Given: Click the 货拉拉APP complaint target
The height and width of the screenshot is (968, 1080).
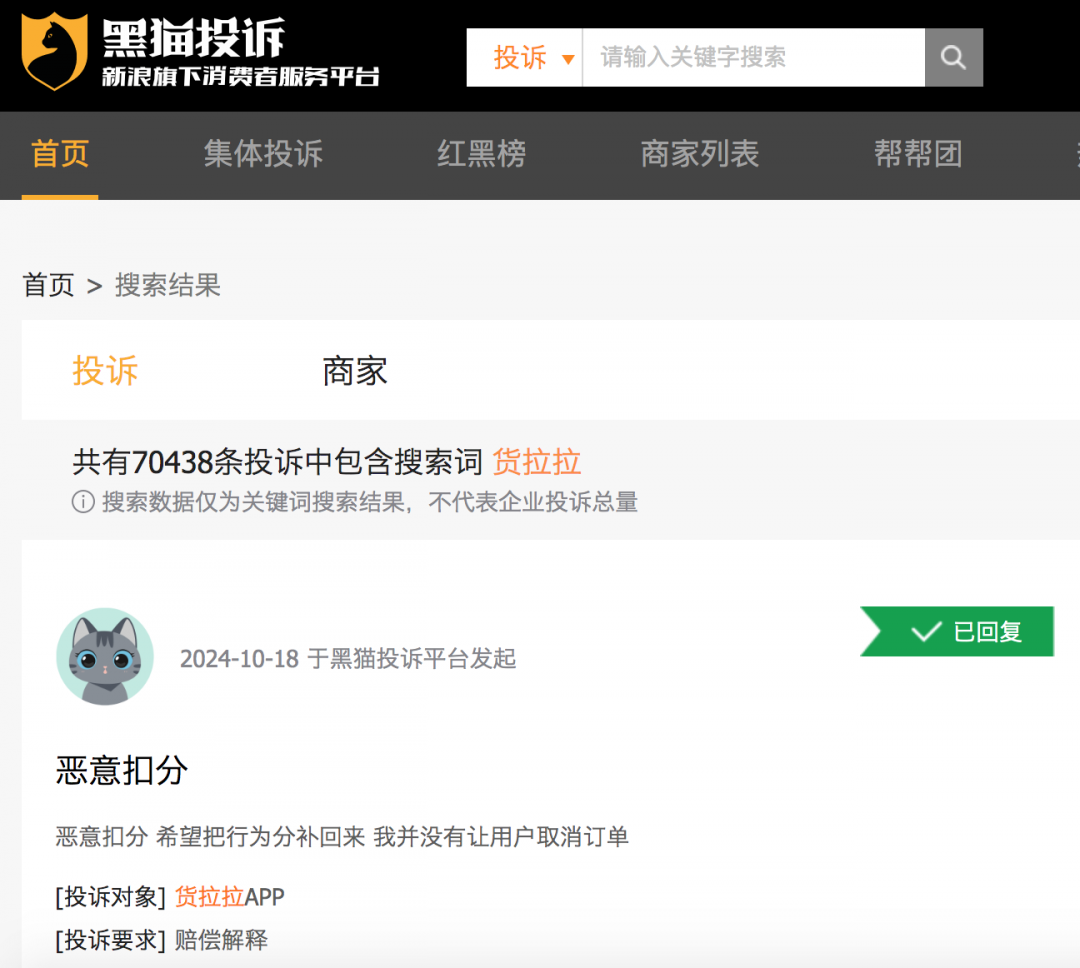Looking at the screenshot, I should coord(229,897).
